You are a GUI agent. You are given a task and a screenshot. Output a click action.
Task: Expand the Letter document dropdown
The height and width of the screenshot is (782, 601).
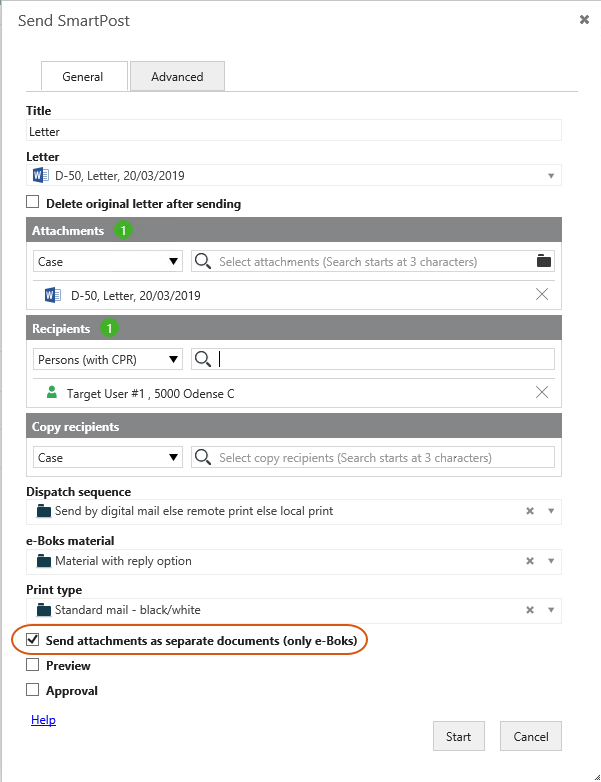[x=551, y=176]
